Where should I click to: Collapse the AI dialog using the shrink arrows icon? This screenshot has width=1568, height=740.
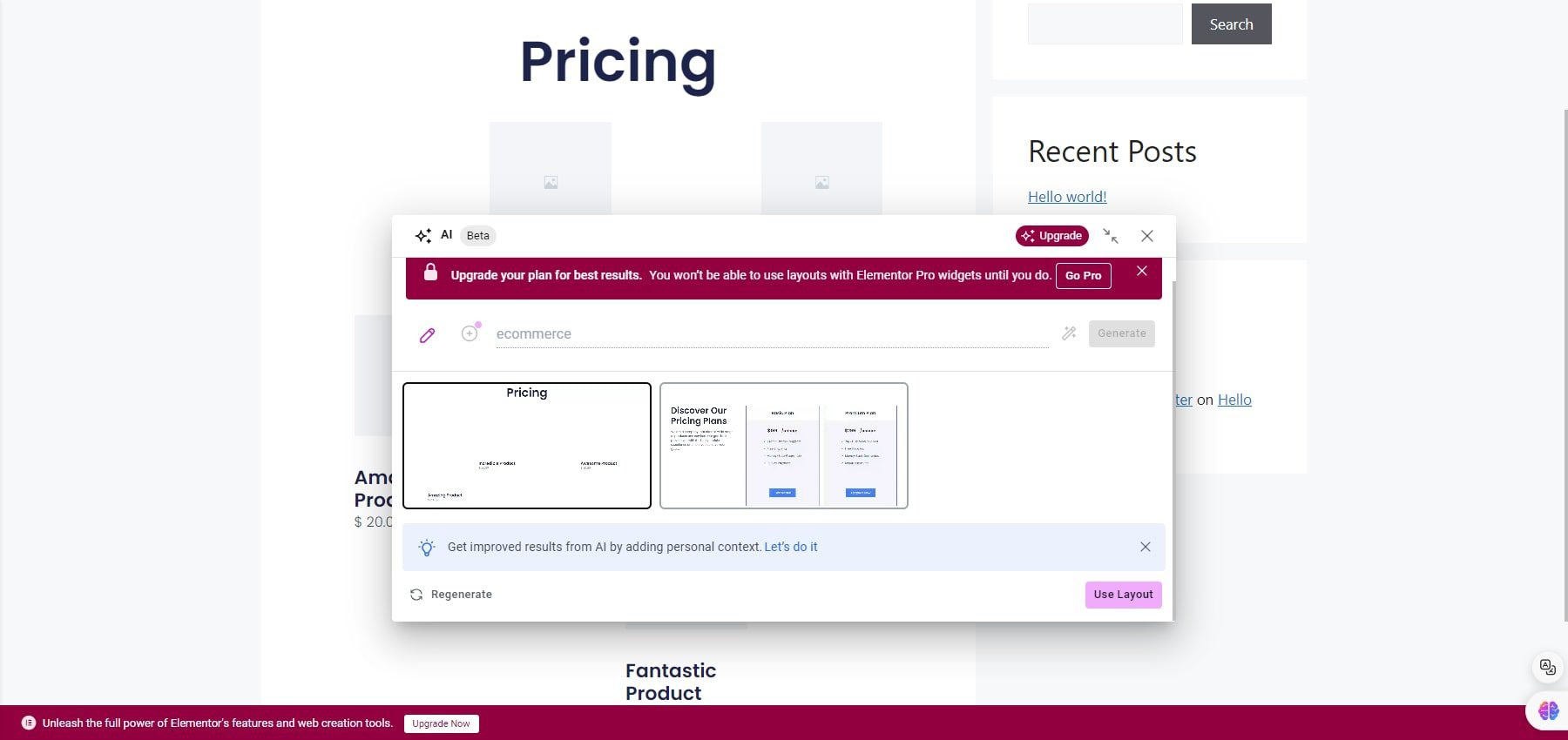pos(1111,236)
